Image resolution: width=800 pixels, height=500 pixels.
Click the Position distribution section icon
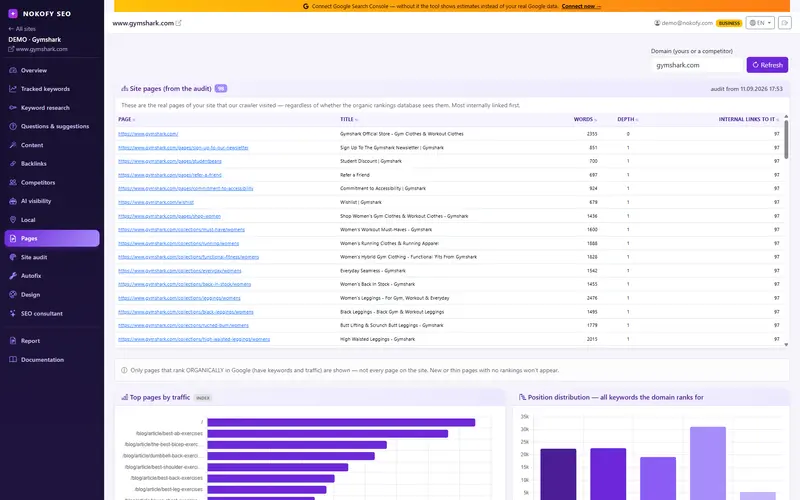point(522,397)
